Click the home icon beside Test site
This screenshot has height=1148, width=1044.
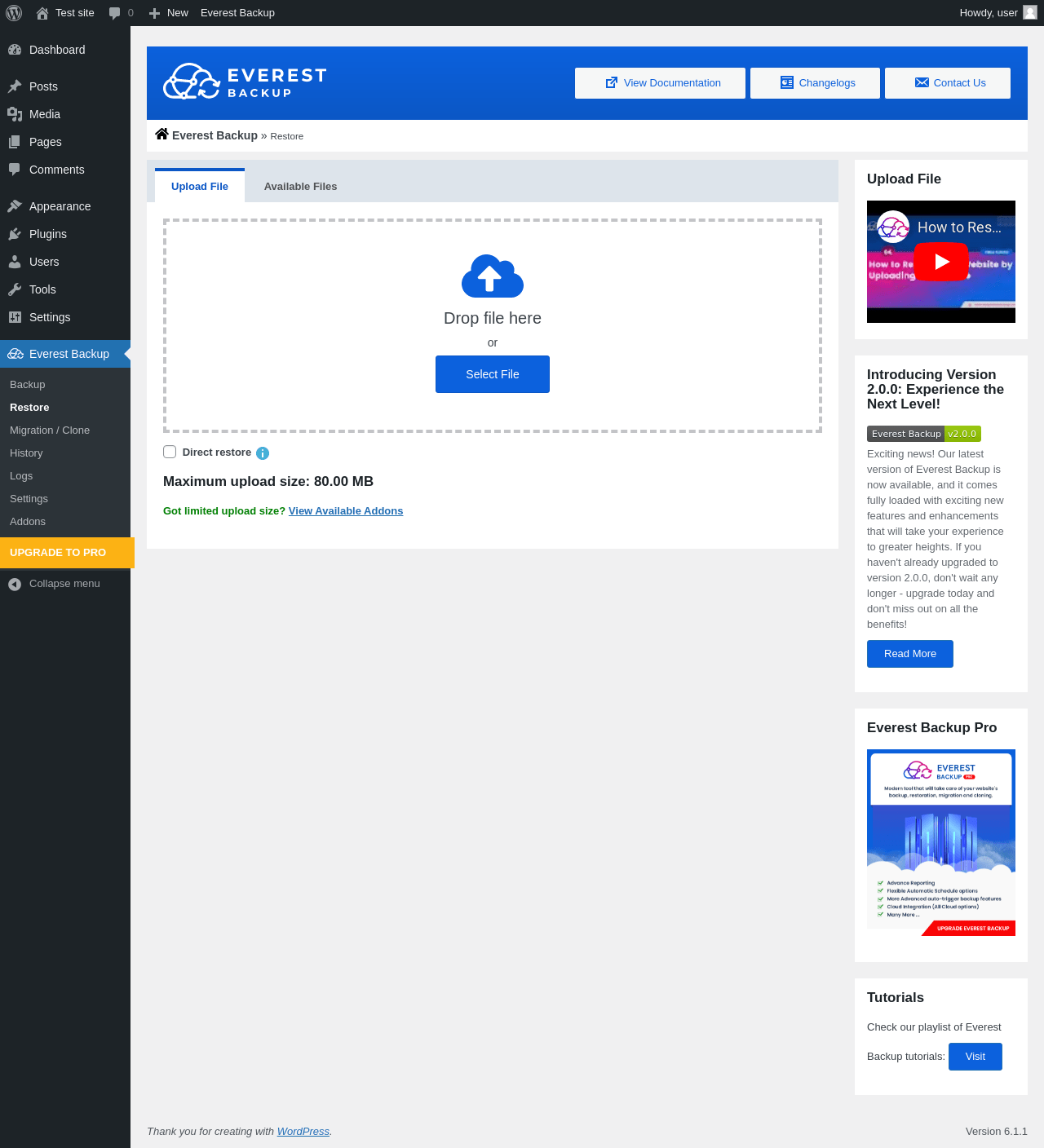[42, 13]
